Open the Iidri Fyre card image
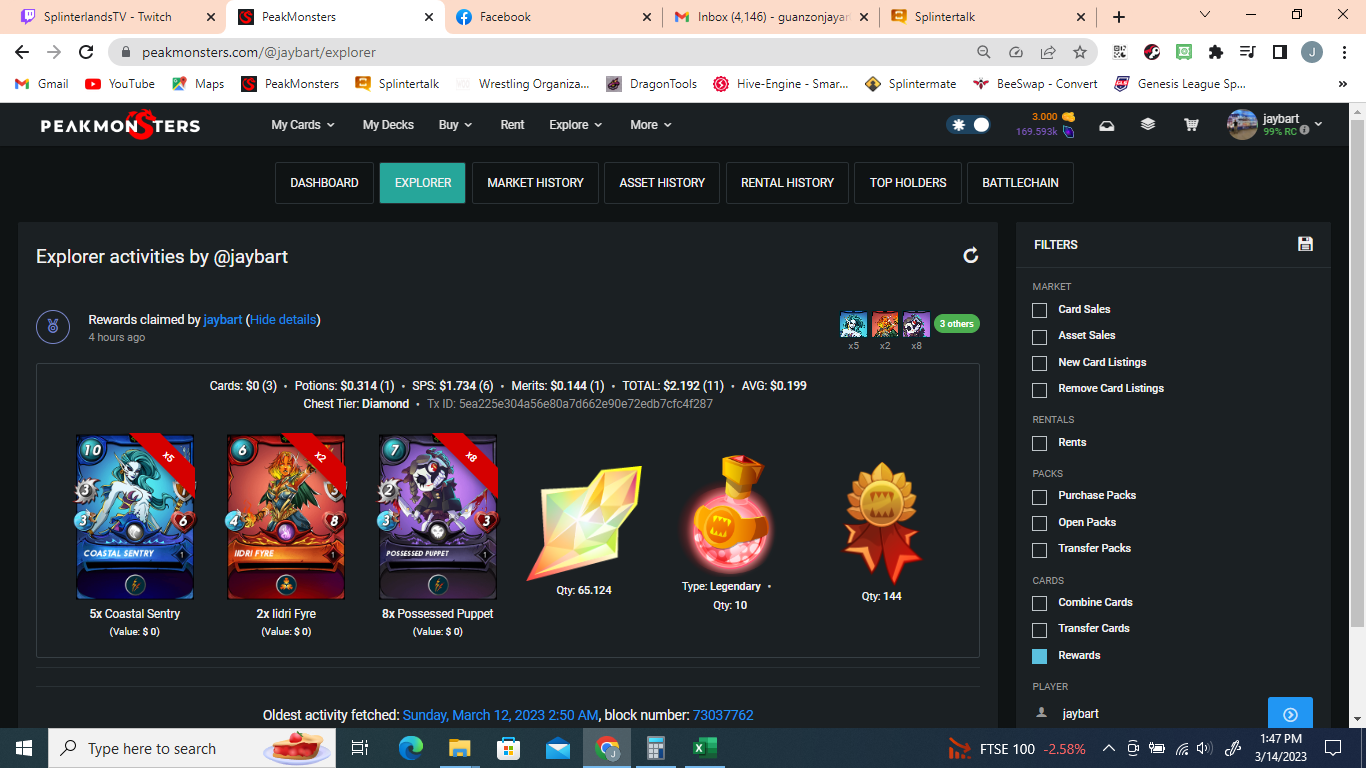 (286, 517)
